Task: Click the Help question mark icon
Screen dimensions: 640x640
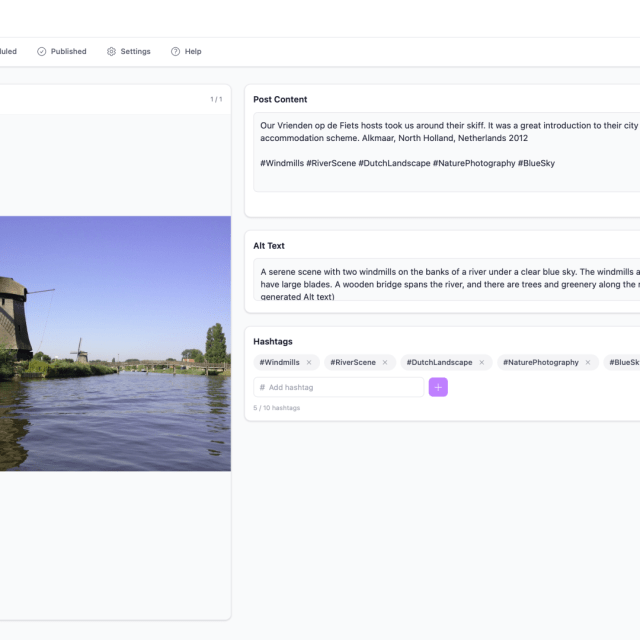Action: pyautogui.click(x=175, y=52)
